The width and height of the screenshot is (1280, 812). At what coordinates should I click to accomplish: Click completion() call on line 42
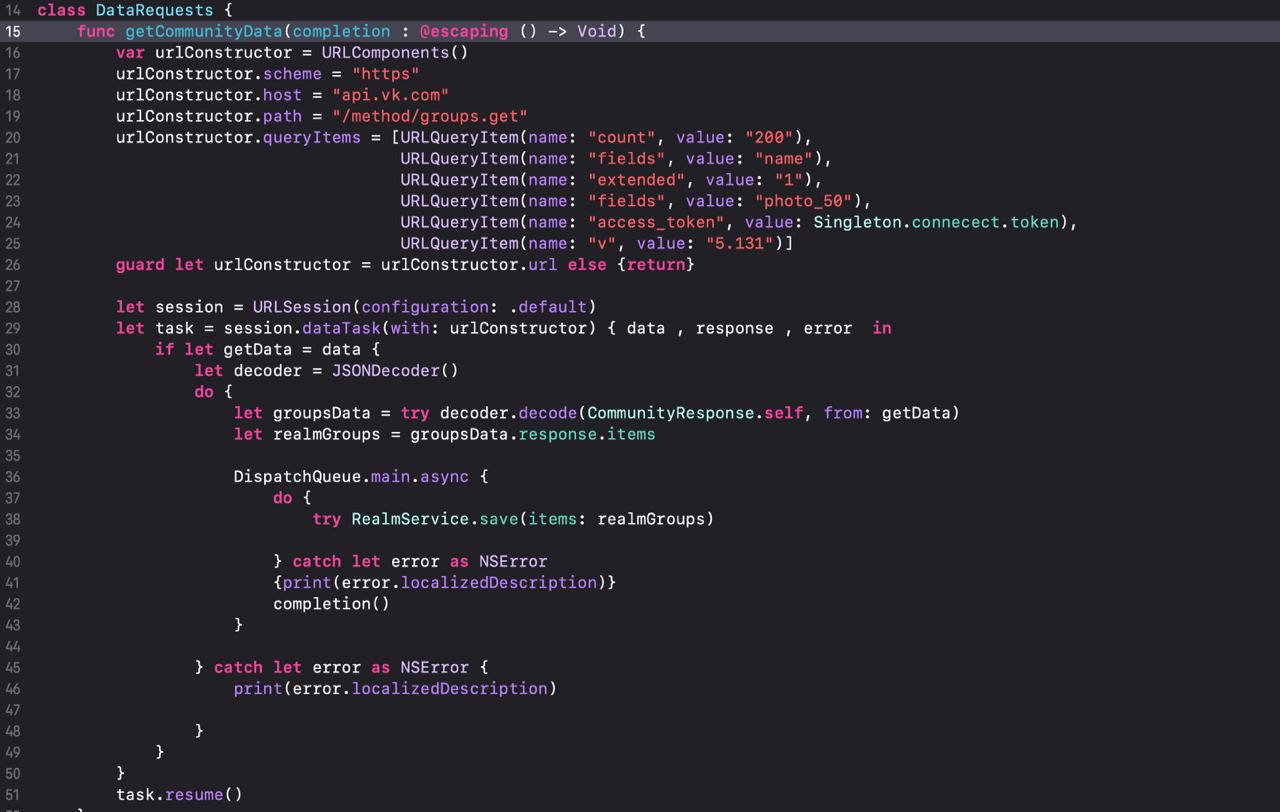click(x=331, y=603)
